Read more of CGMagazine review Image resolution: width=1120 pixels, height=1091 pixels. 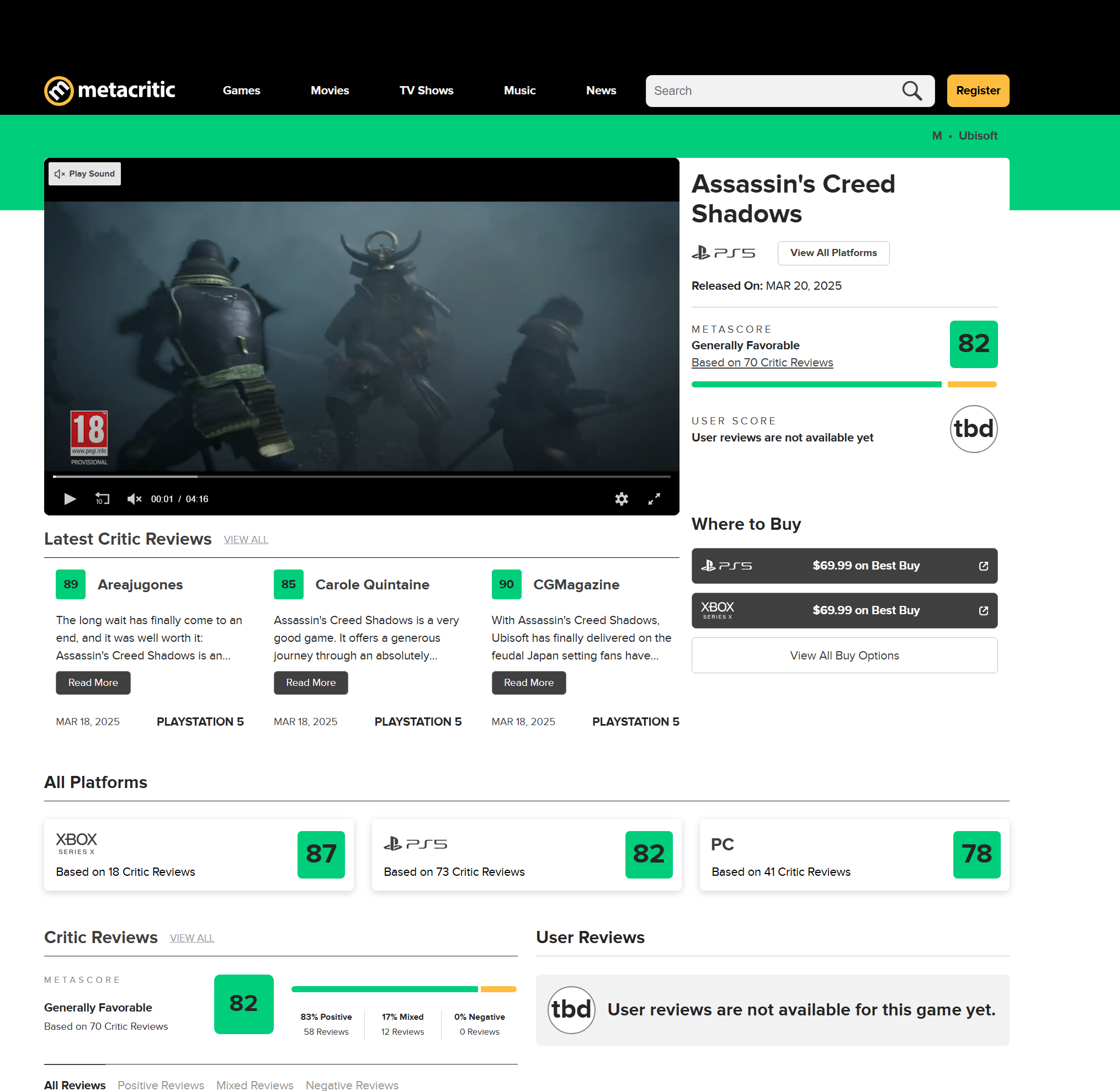tap(528, 683)
